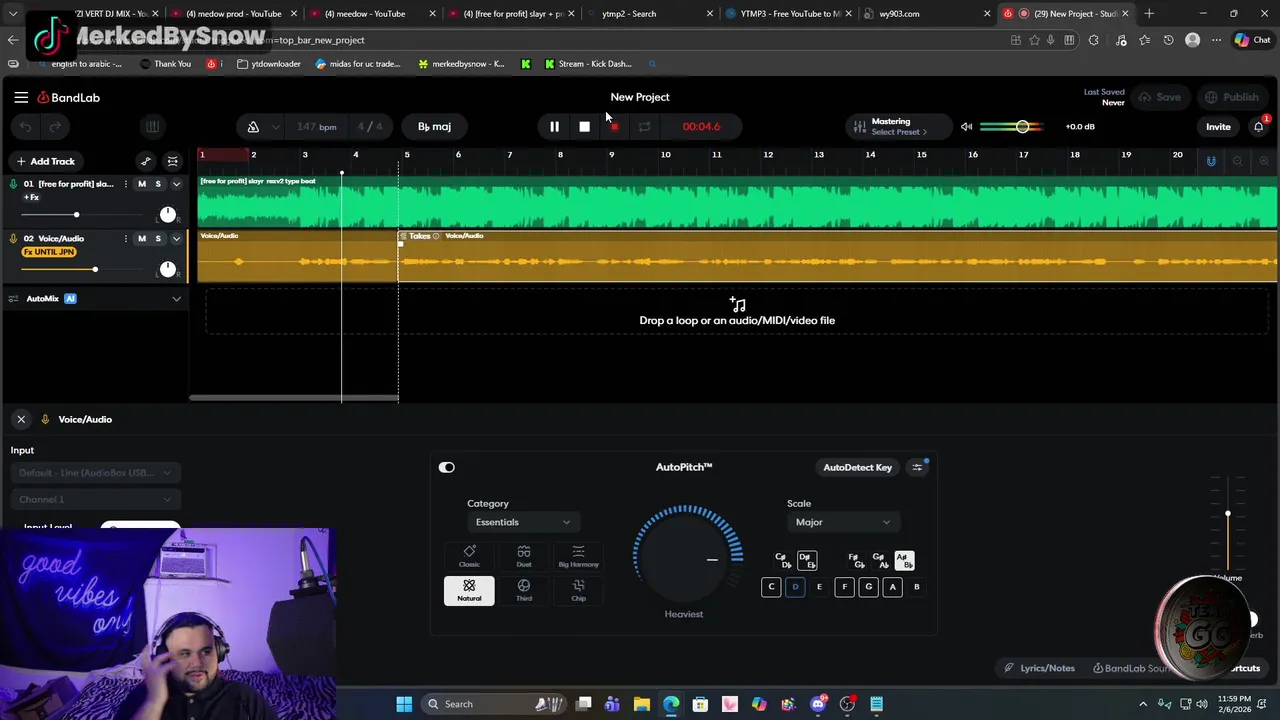Adjust track 02 volume slider
Image resolution: width=1280 pixels, height=720 pixels.
[95, 269]
